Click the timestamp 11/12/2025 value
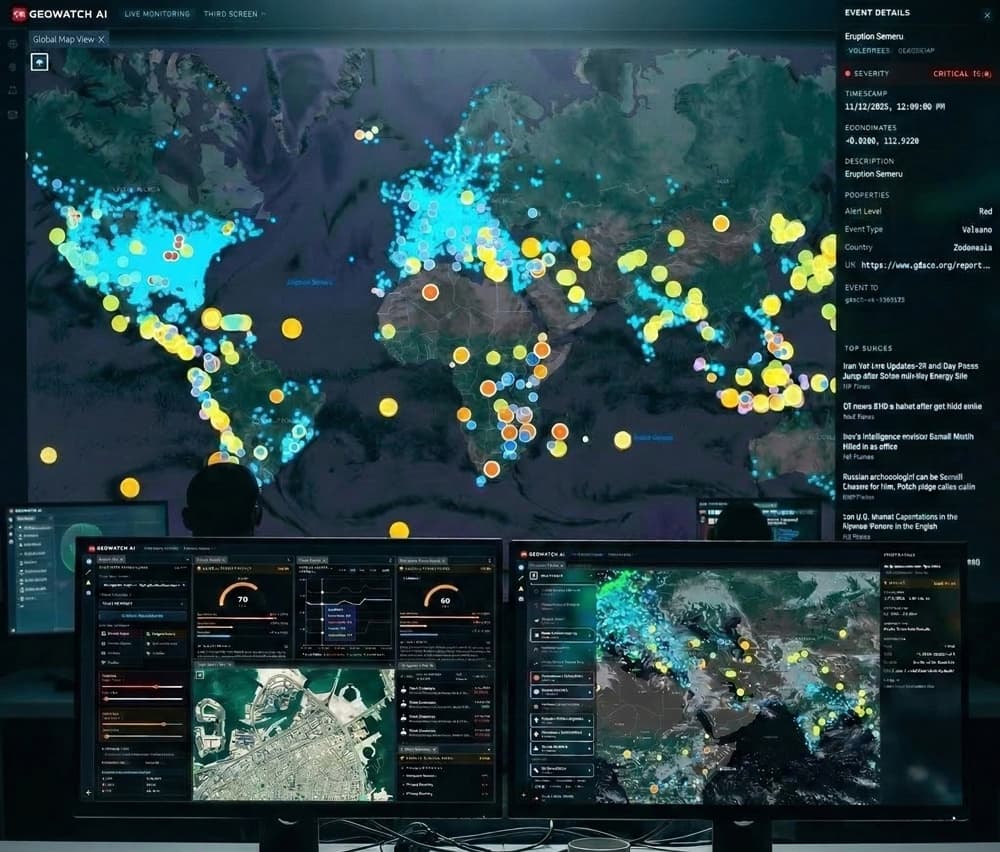This screenshot has height=852, width=1000. click(x=895, y=107)
